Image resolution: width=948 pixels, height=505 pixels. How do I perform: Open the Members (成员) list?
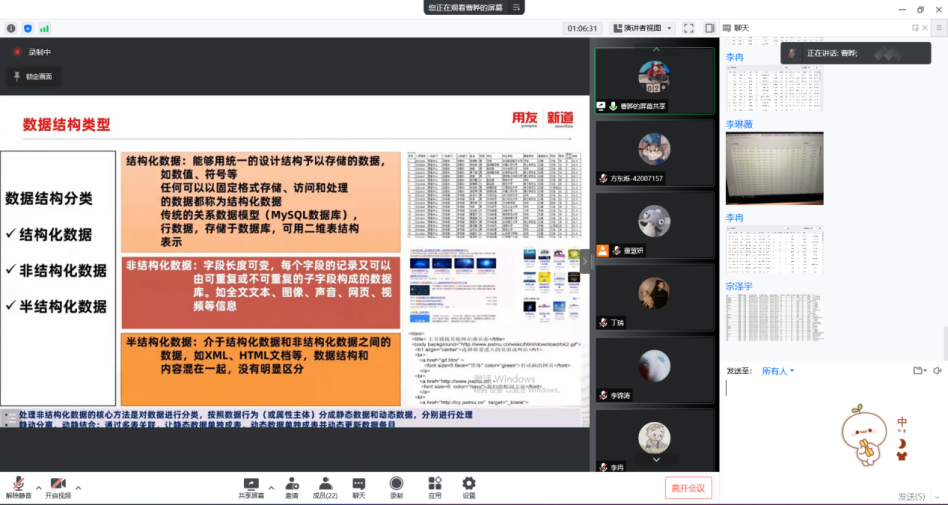tap(324, 487)
